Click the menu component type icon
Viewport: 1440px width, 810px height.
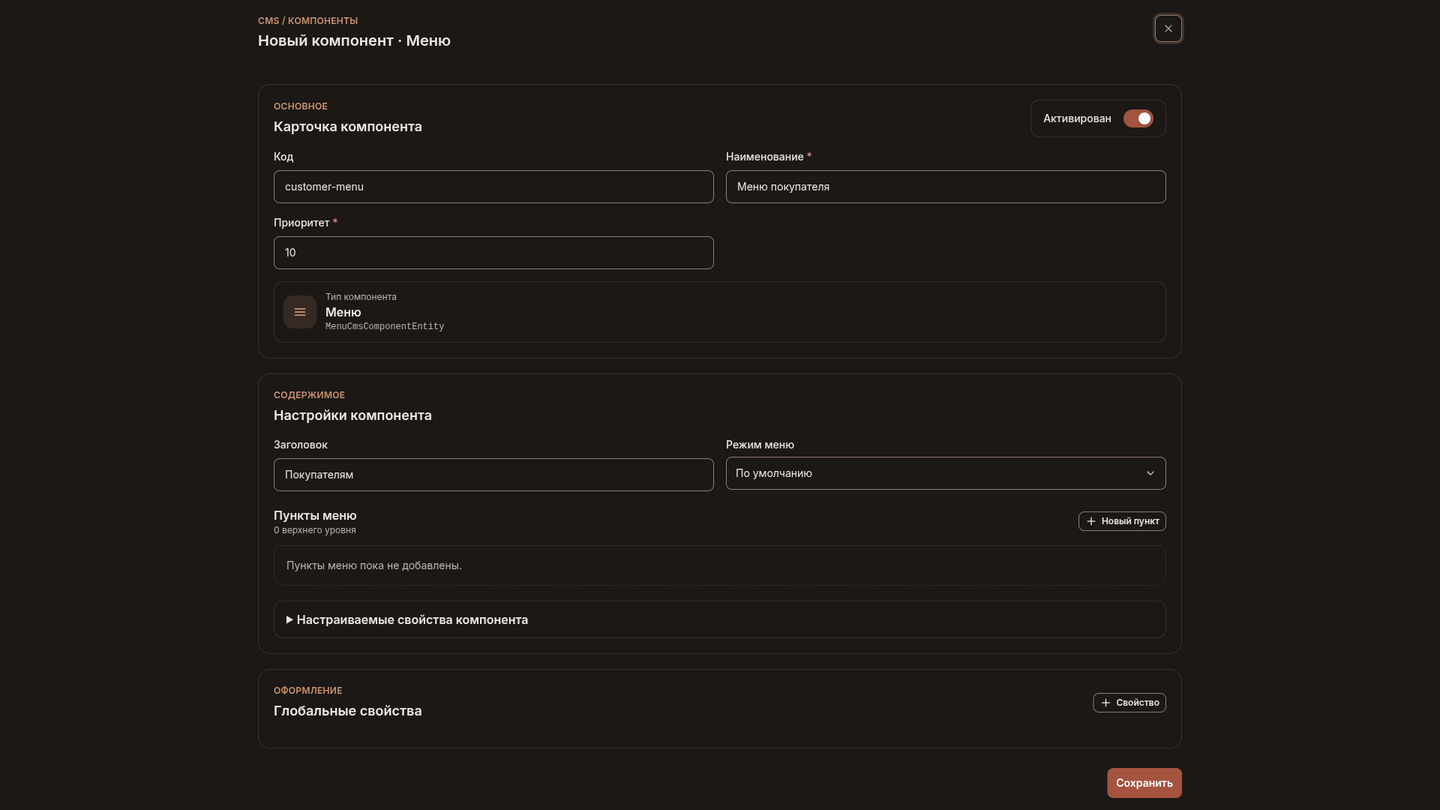click(300, 312)
